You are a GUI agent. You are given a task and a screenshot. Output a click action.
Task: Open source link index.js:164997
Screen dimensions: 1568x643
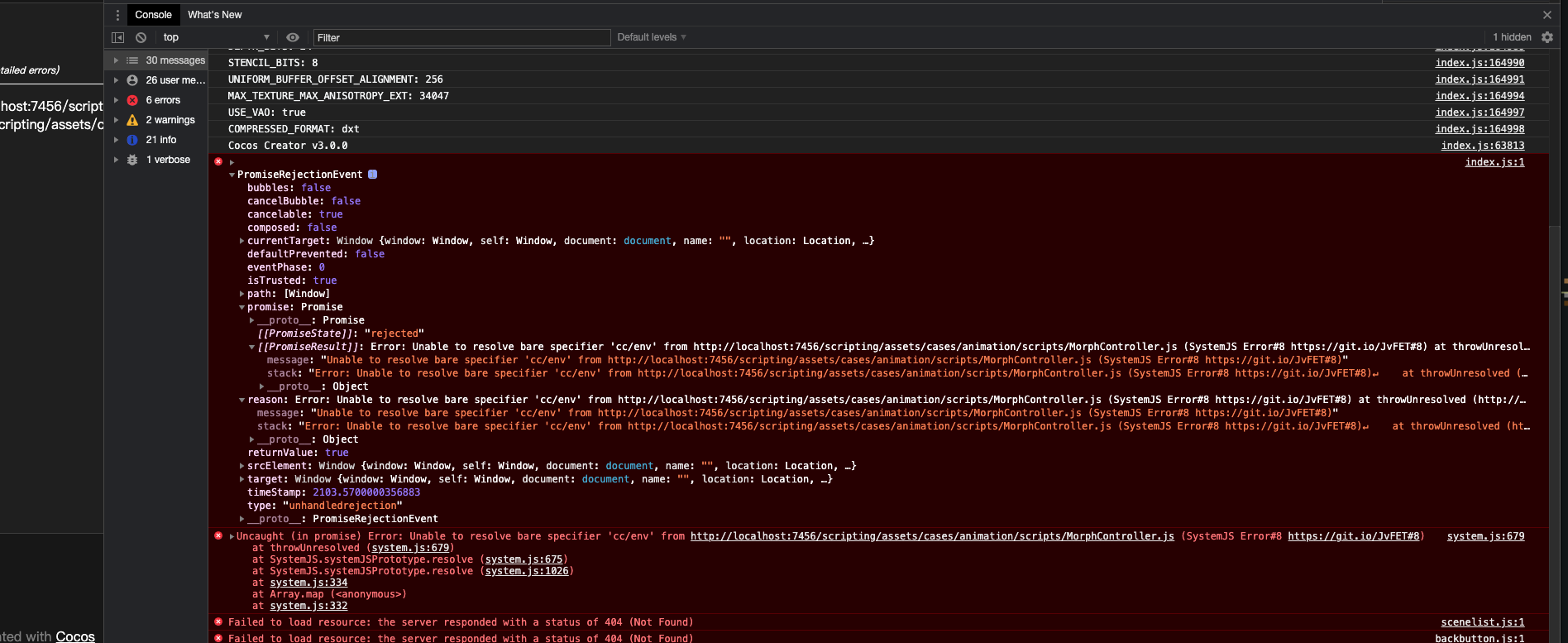coord(1480,113)
